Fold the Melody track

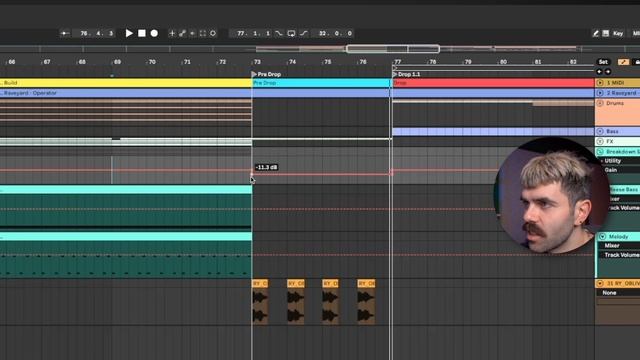point(602,237)
